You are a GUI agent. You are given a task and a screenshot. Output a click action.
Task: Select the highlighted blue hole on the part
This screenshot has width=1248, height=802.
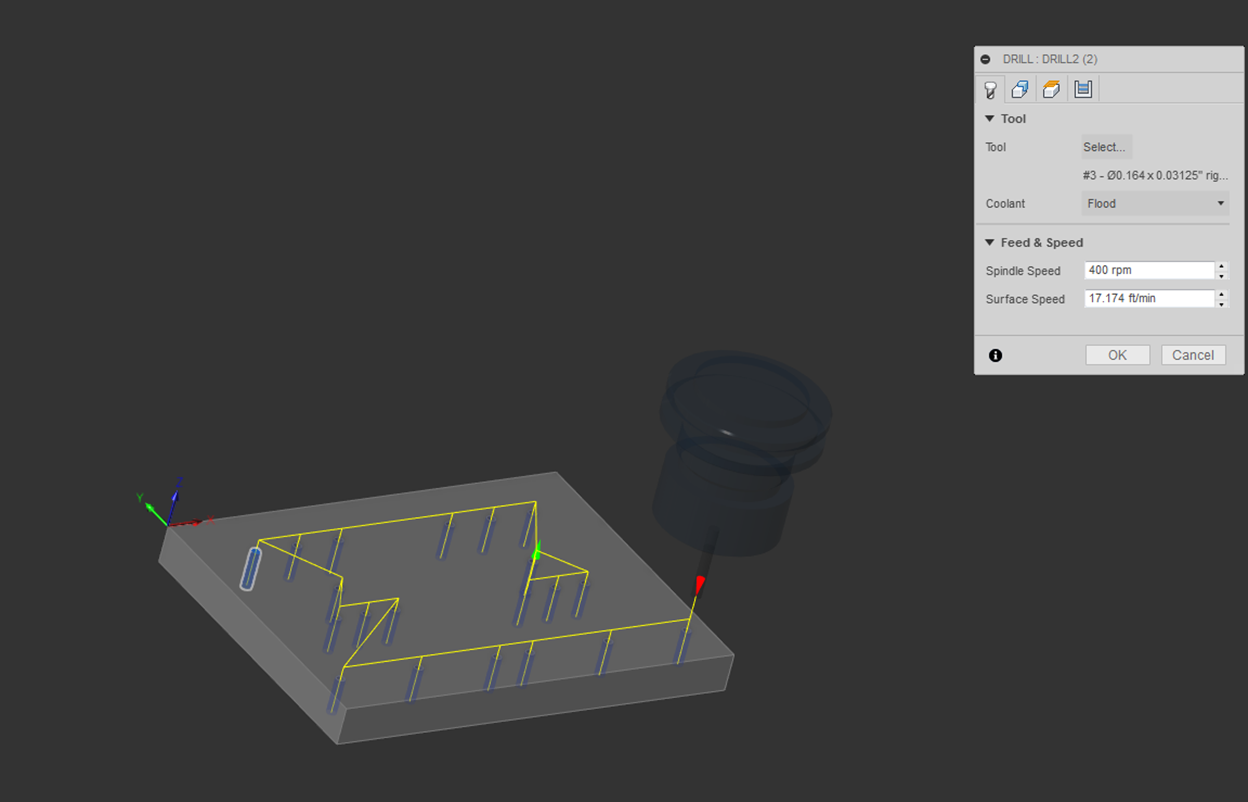tap(250, 568)
